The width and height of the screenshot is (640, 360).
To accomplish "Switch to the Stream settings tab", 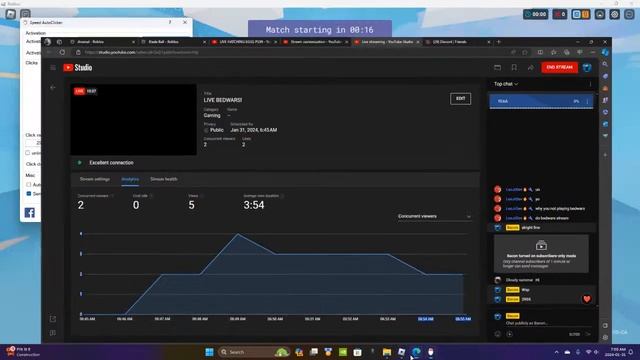I will (x=95, y=179).
